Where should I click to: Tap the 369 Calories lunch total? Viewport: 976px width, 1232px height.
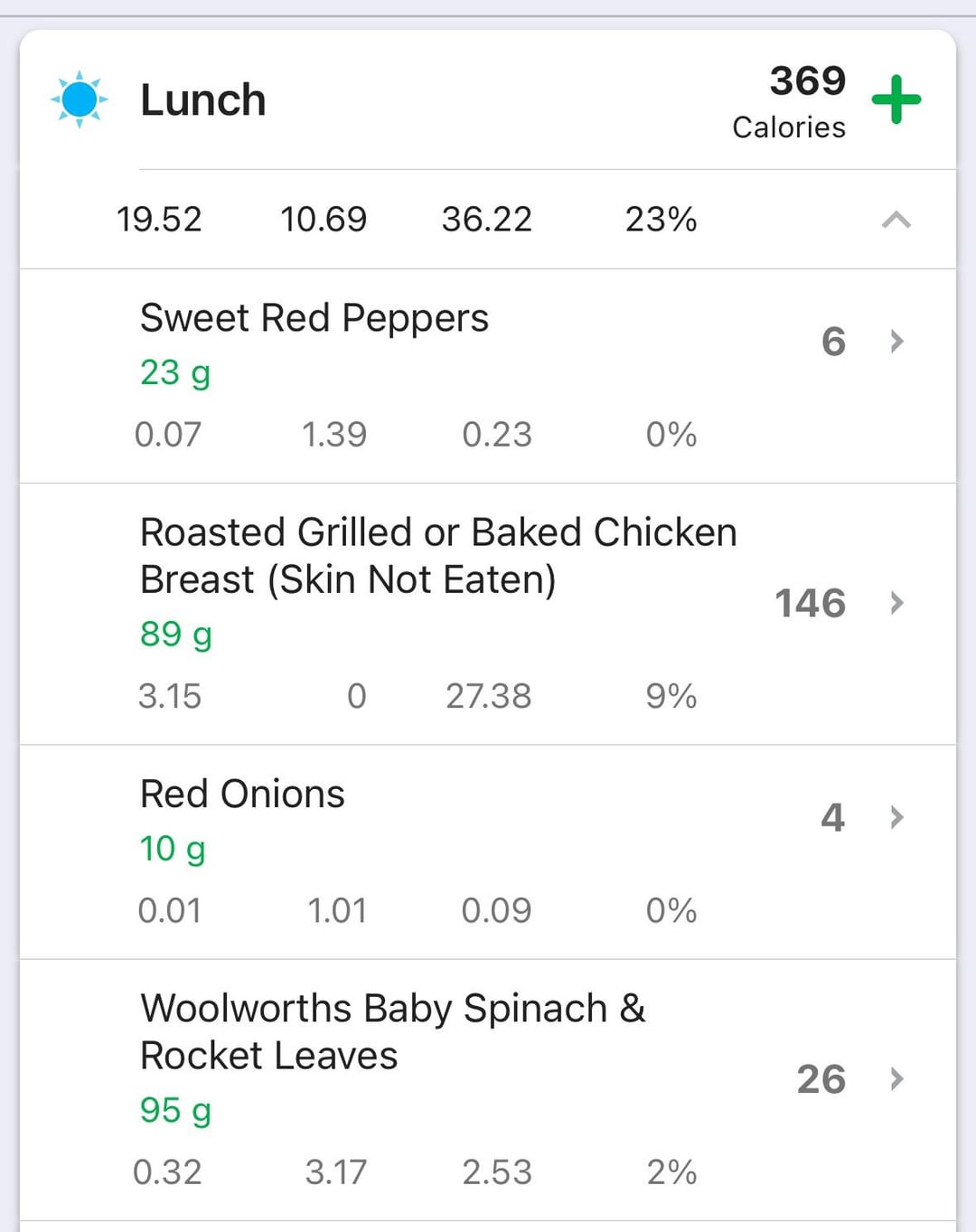pyautogui.click(x=790, y=101)
